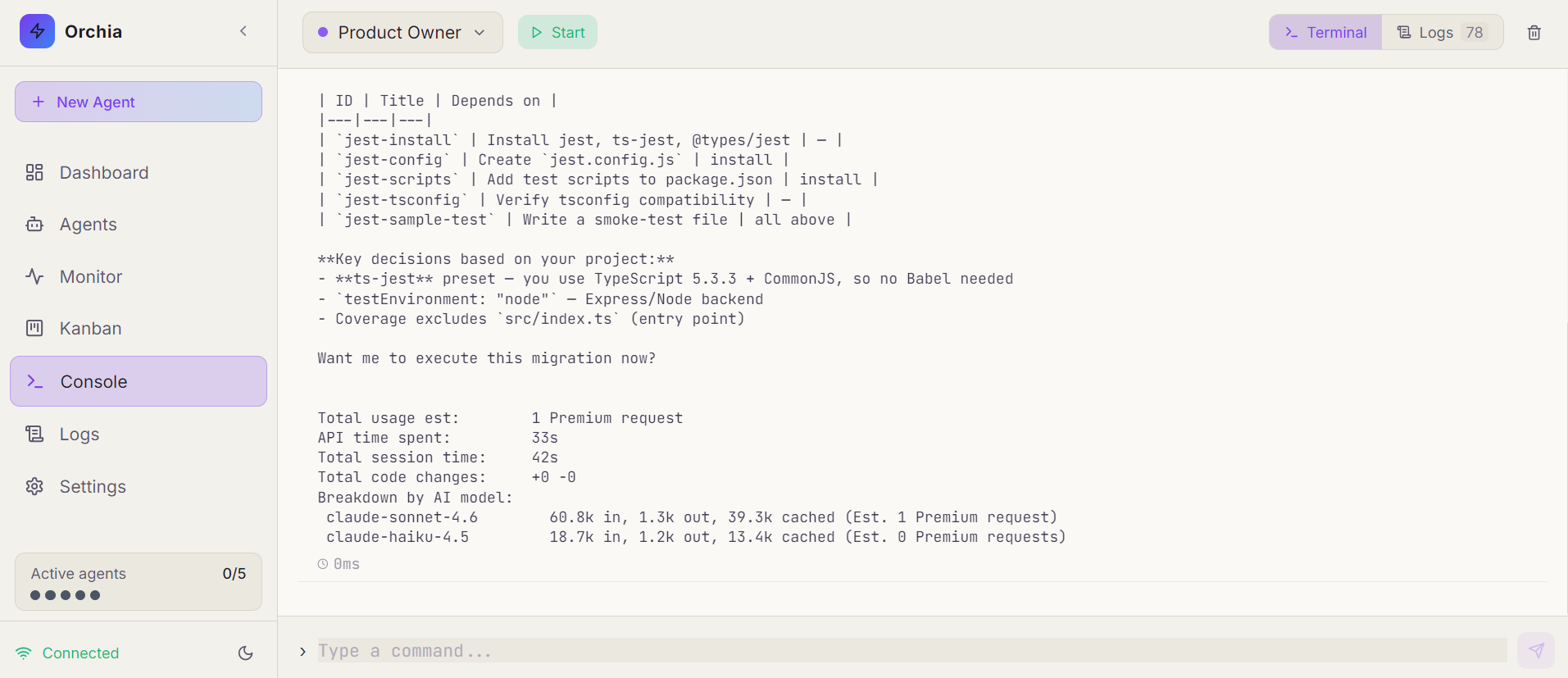Click the jest-tsconfig table row

tap(562, 200)
